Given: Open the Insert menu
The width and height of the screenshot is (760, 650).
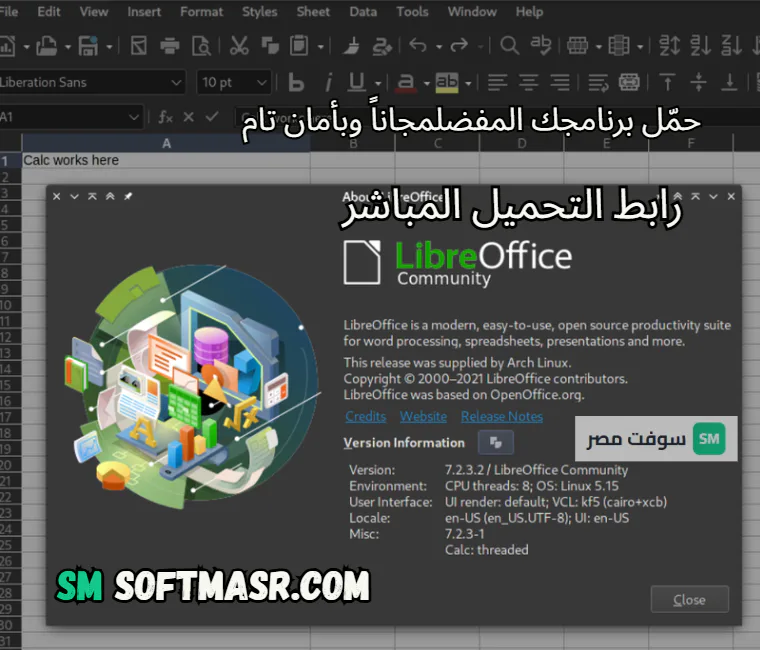Looking at the screenshot, I should pyautogui.click(x=144, y=12).
